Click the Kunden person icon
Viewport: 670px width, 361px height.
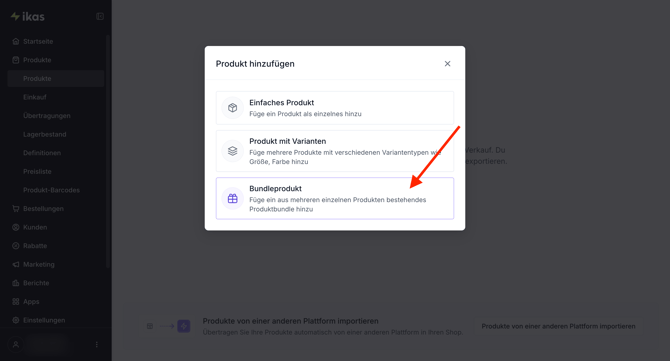point(16,227)
